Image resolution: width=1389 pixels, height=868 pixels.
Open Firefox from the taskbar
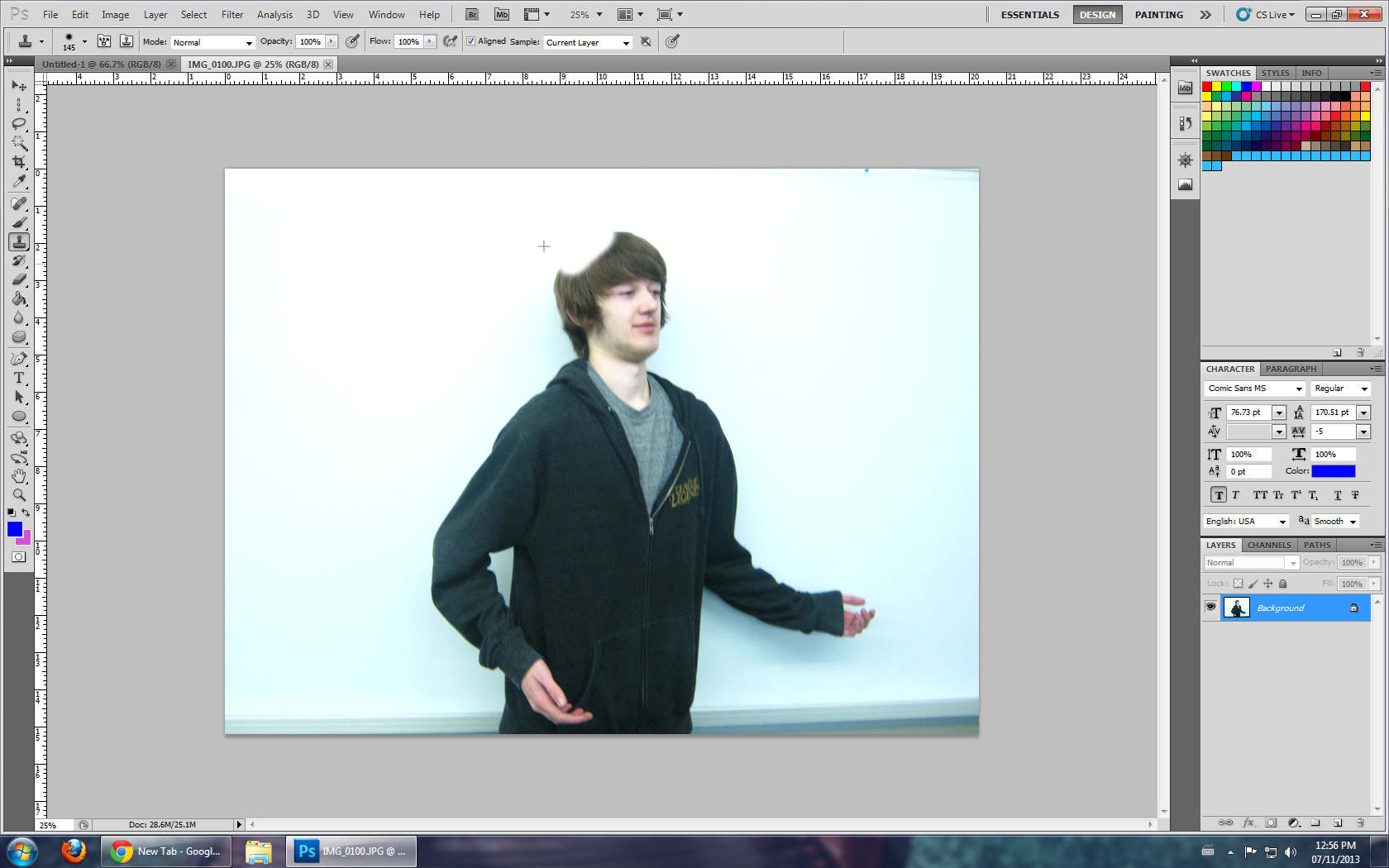pos(74,851)
